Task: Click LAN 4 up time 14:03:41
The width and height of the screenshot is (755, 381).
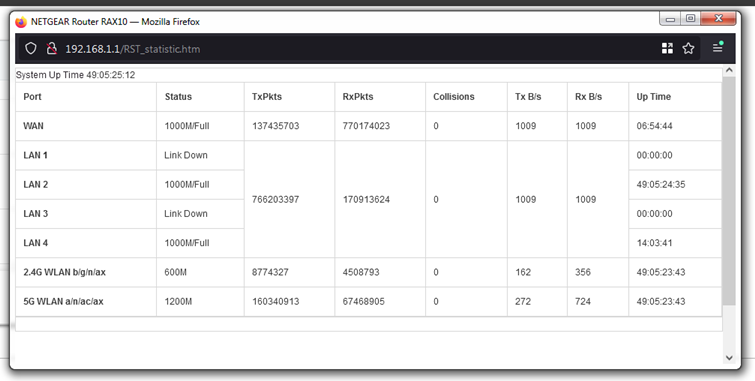Action: 654,243
